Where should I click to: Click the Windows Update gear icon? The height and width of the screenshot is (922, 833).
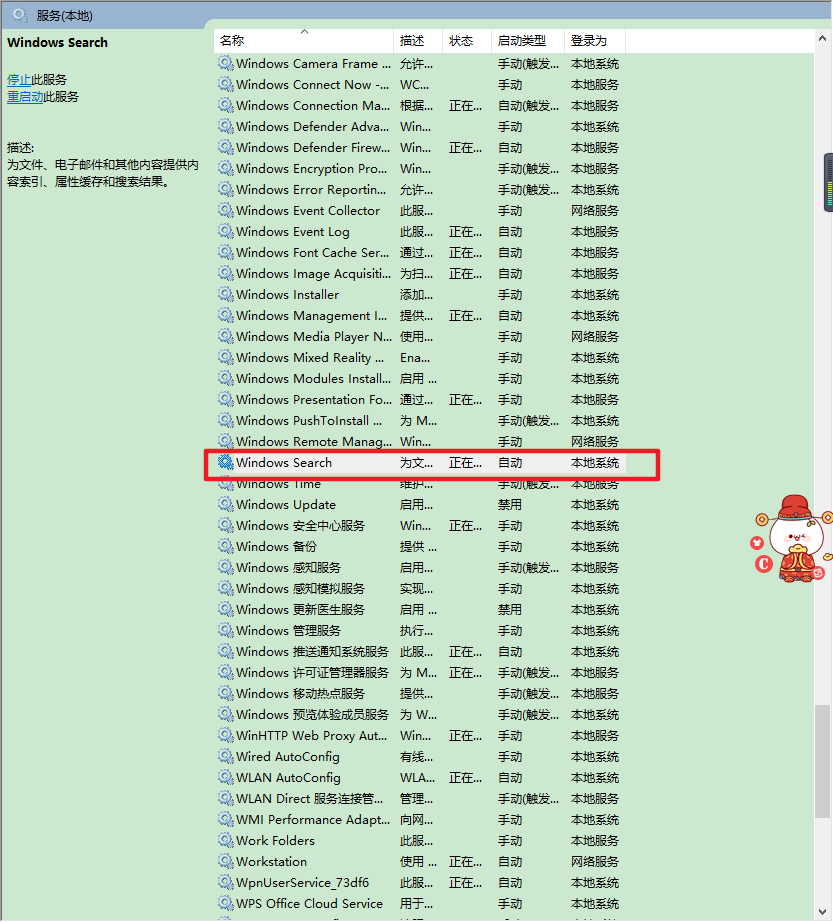click(x=225, y=504)
